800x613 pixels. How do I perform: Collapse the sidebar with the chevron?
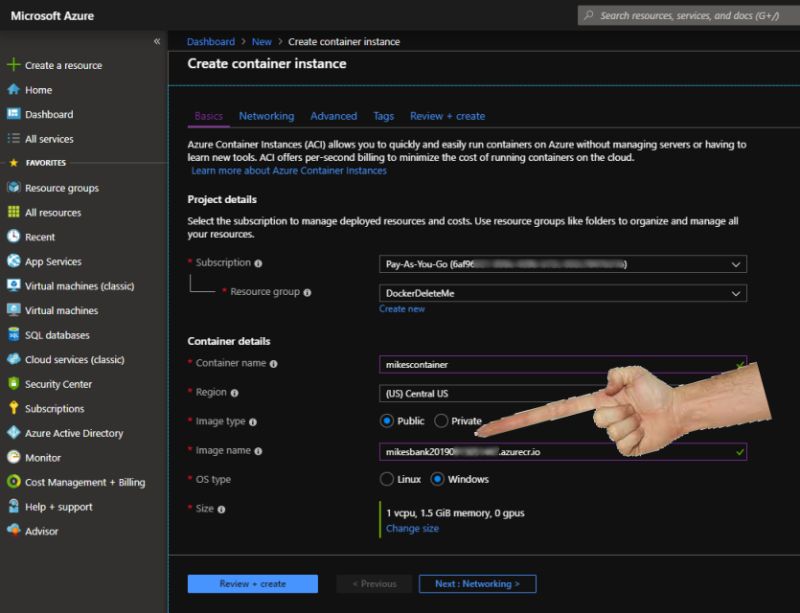(157, 42)
